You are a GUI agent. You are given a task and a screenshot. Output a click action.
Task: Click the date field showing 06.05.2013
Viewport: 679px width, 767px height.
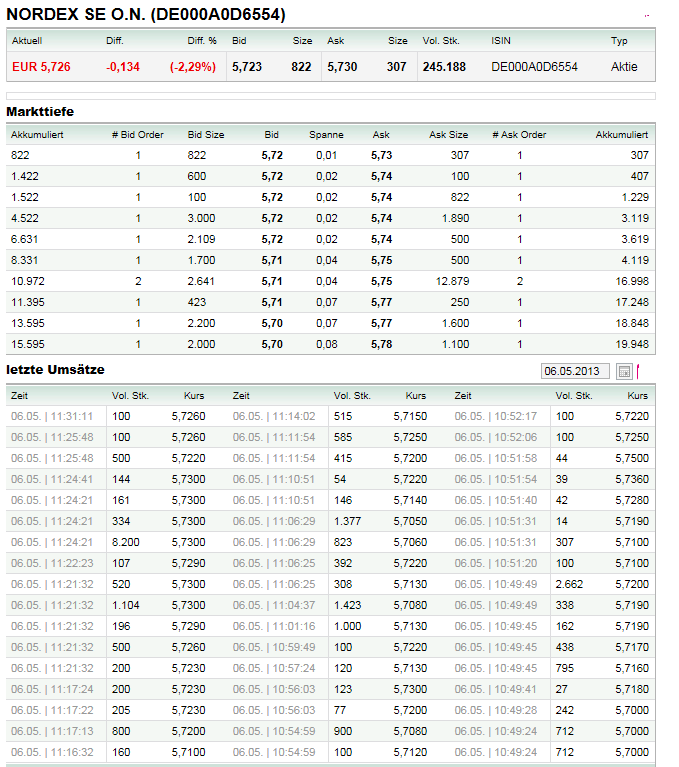pos(575,371)
